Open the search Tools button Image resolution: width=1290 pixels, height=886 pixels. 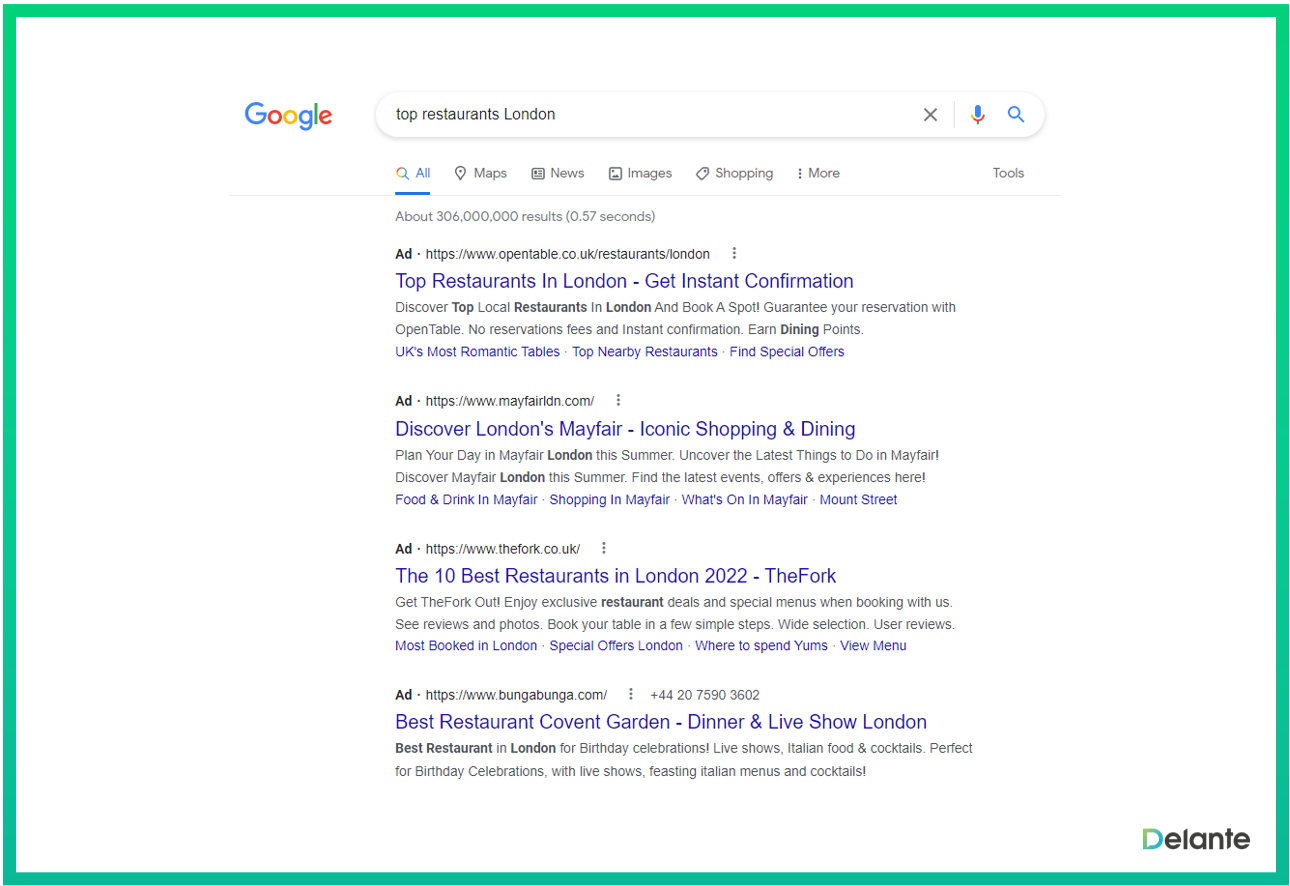tap(1008, 173)
